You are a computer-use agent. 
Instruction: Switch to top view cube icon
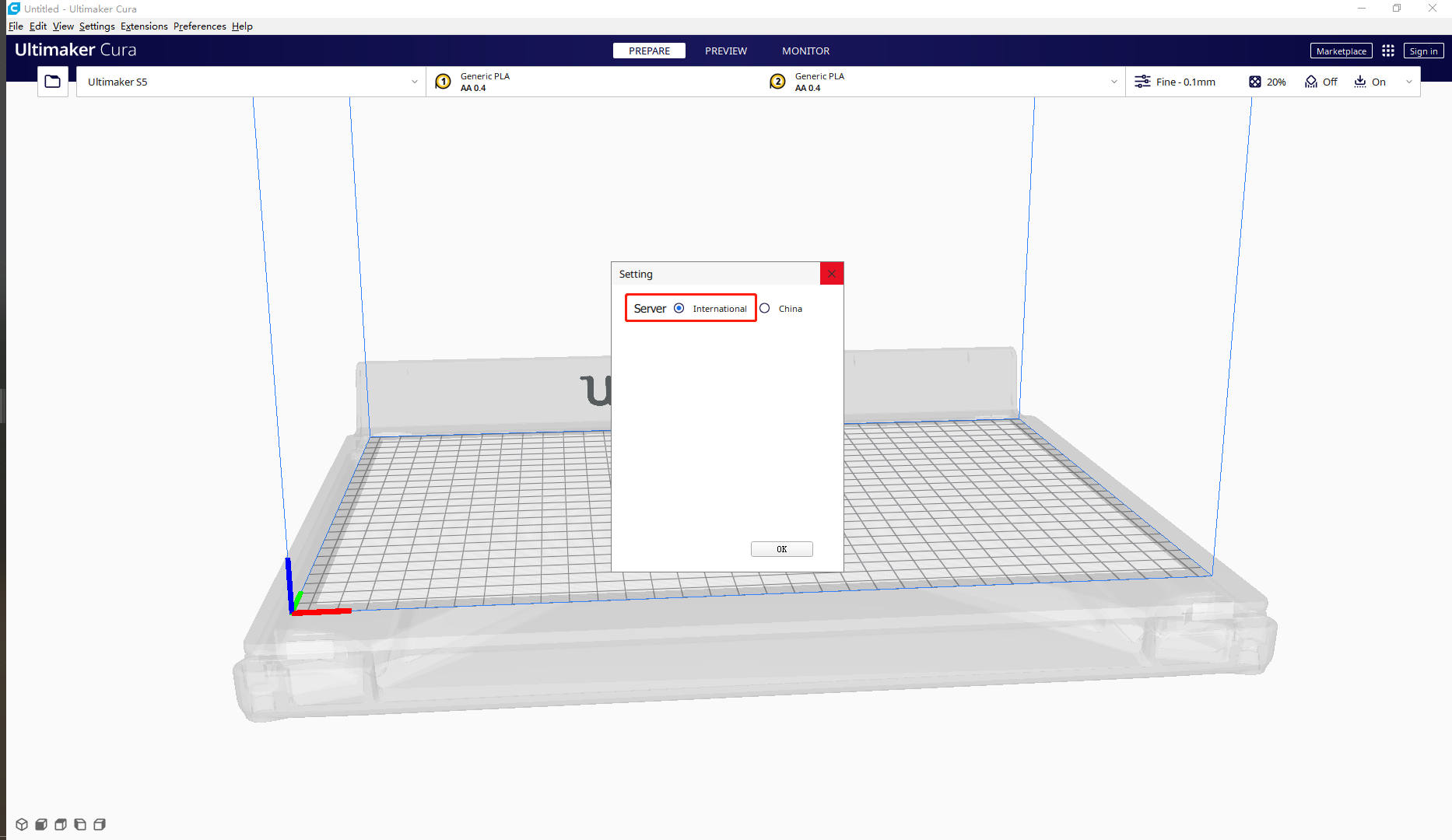[x=61, y=824]
